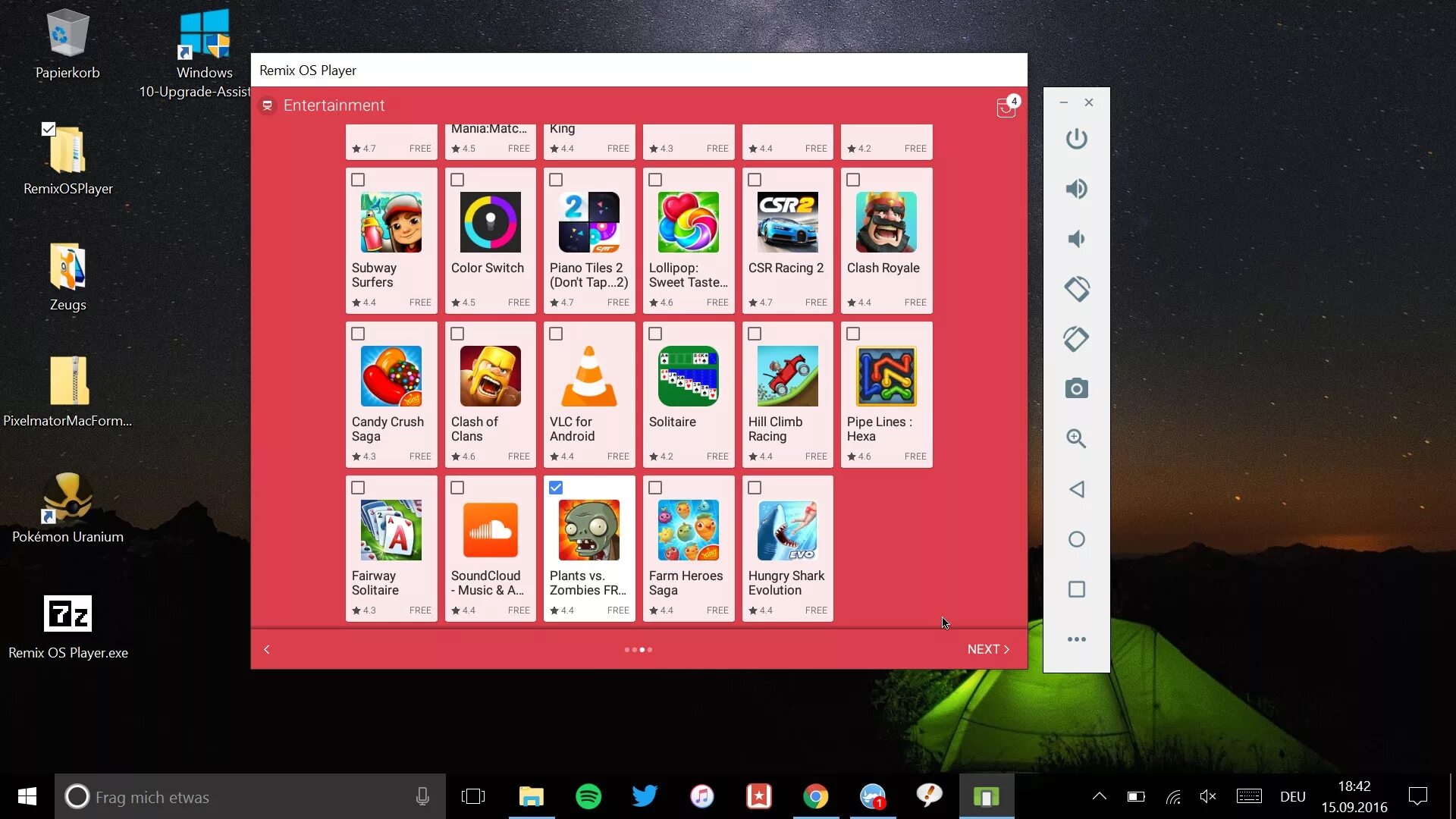Show hidden system tray icons chevron

click(x=1099, y=796)
